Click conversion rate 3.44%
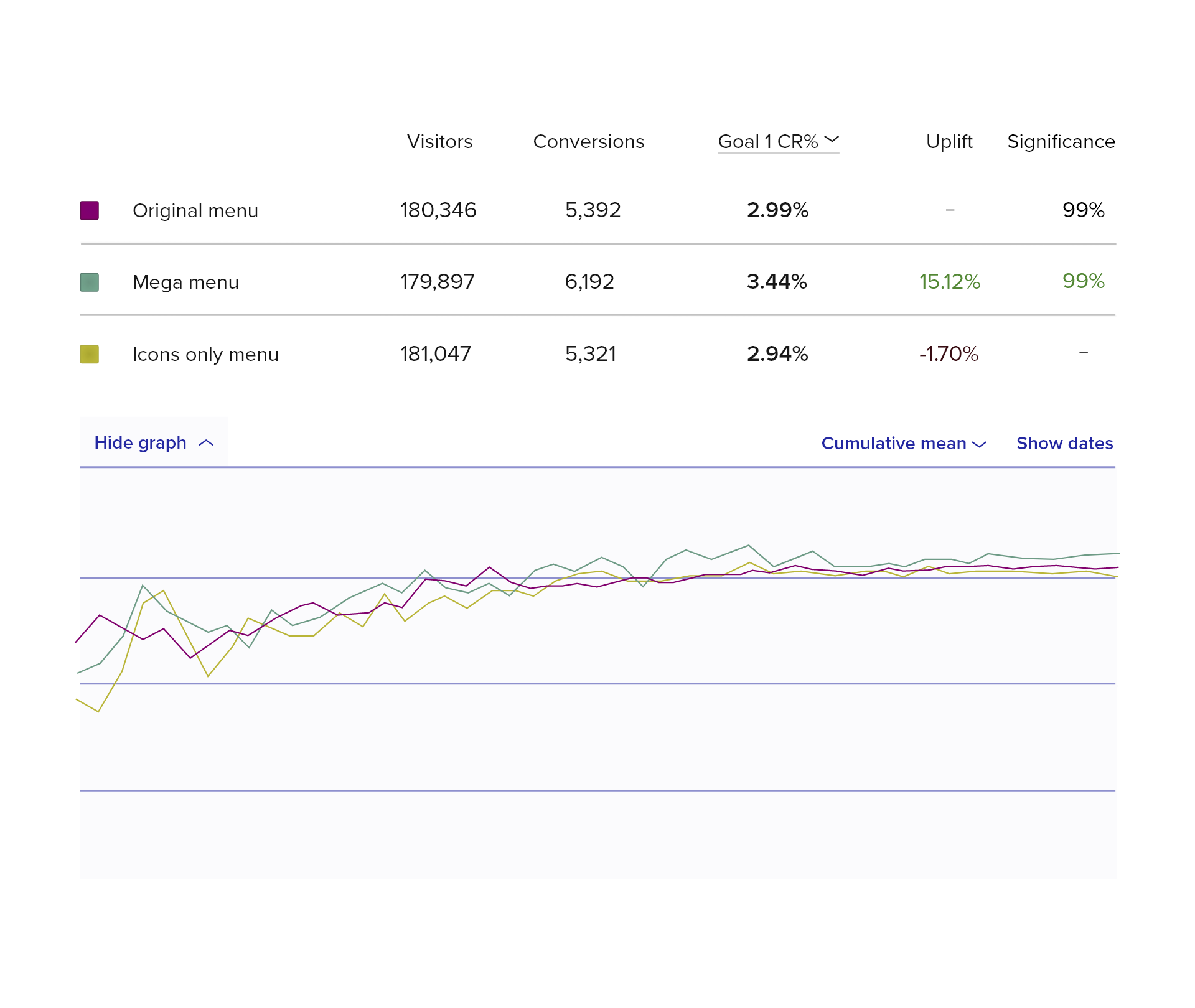The width and height of the screenshot is (1195, 1008). click(777, 282)
